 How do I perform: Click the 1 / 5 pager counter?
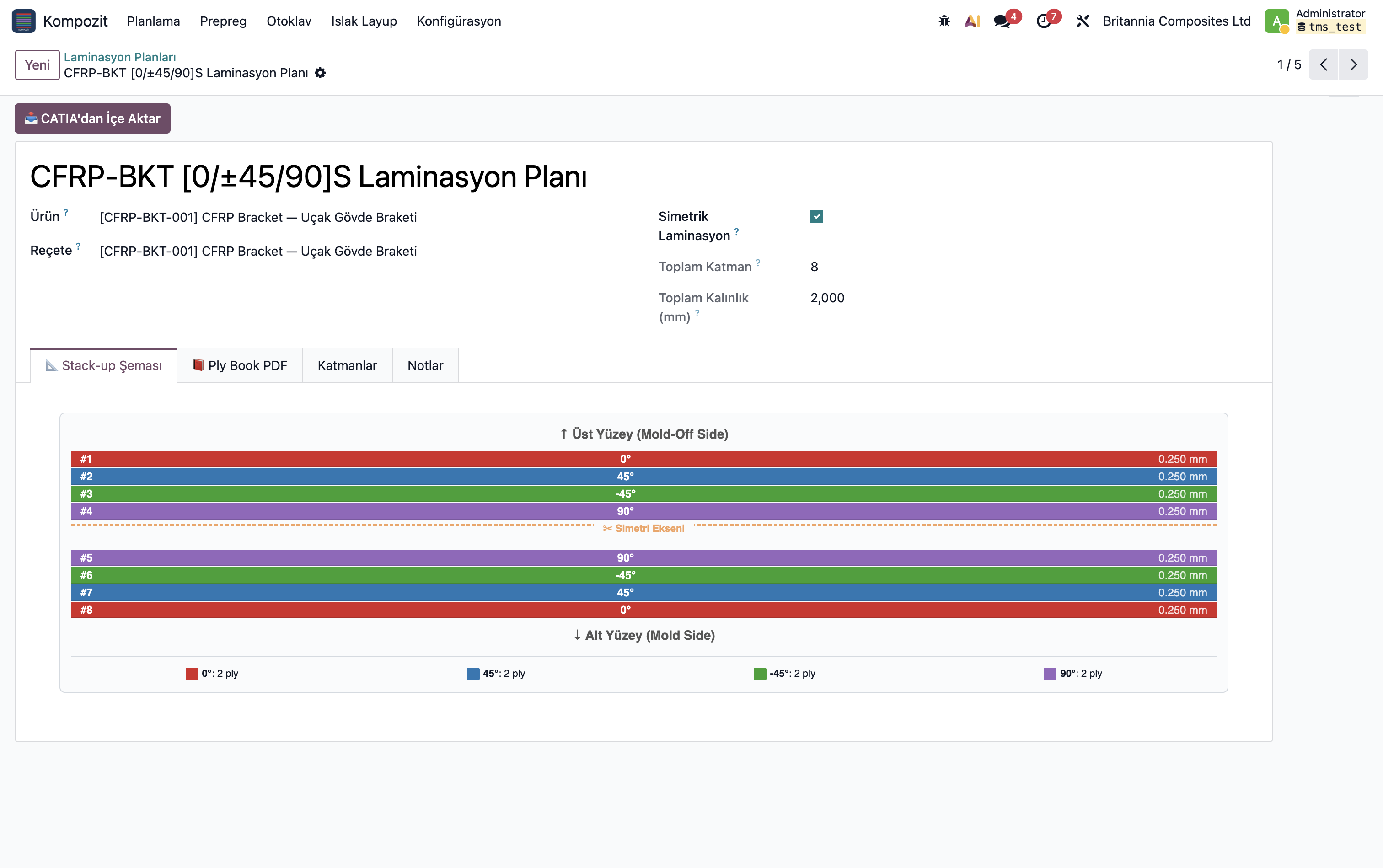(x=1289, y=65)
